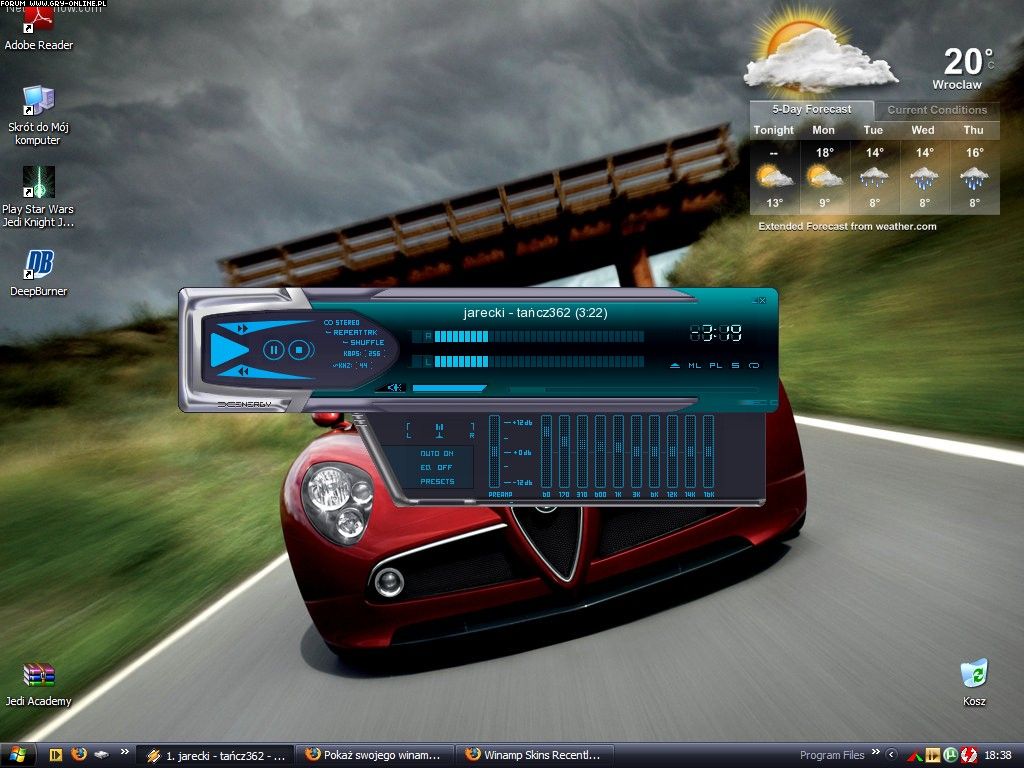Image resolution: width=1024 pixels, height=768 pixels.
Task: Turn on the EQ OFF switch
Action: pos(436,467)
